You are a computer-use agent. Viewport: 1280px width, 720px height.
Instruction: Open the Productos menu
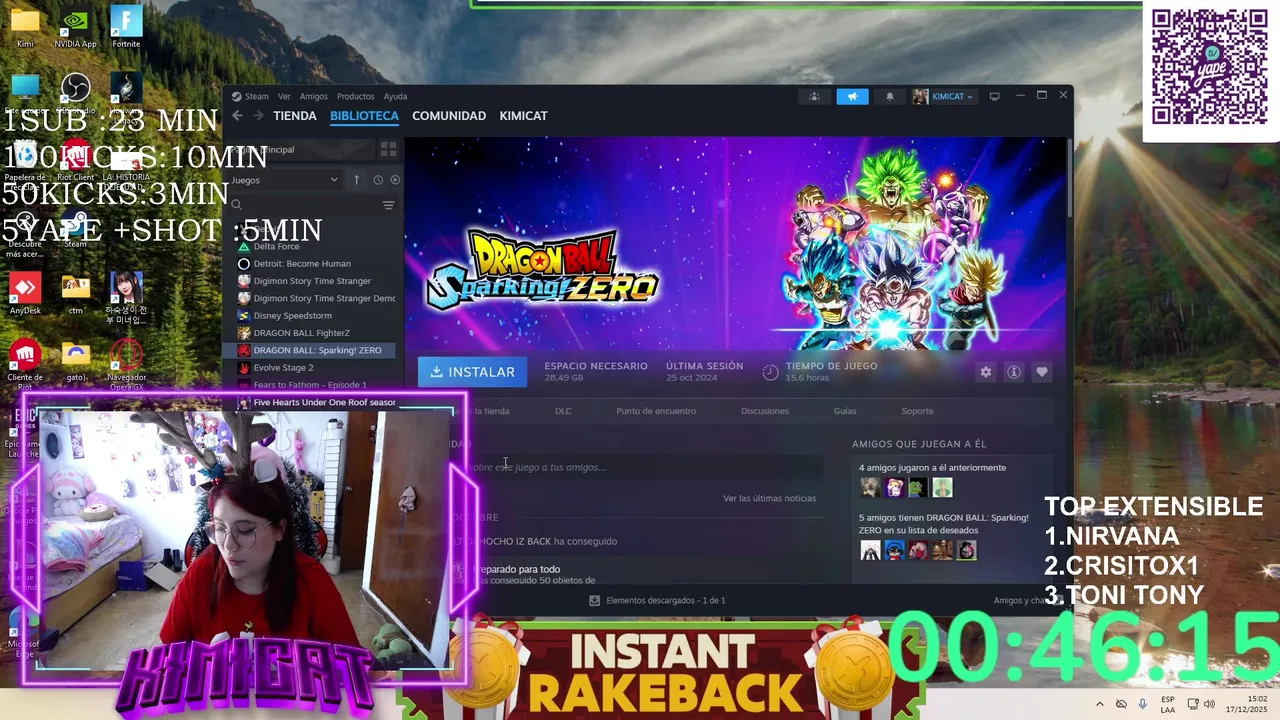(356, 97)
